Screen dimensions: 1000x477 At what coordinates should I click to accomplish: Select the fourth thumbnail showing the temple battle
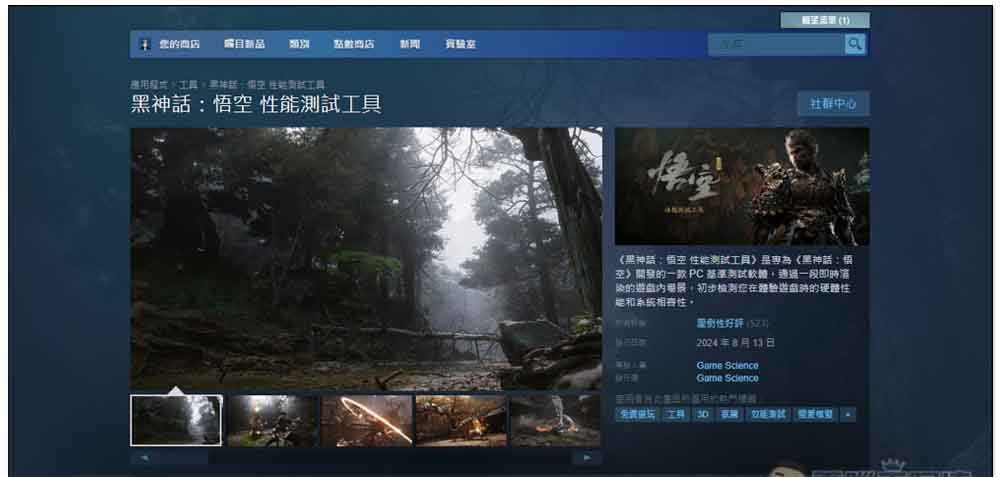461,420
